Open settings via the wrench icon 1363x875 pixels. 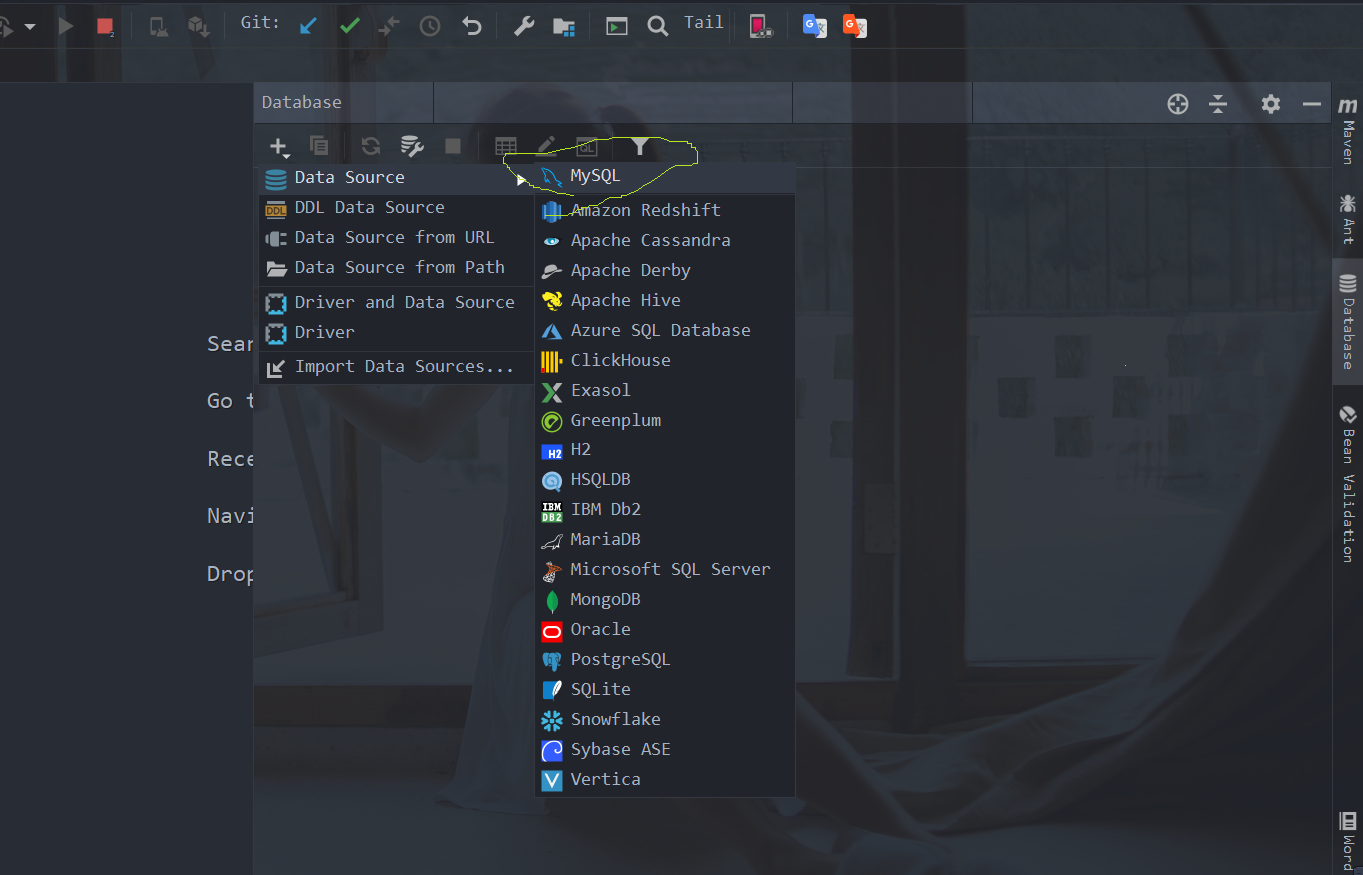(x=524, y=26)
